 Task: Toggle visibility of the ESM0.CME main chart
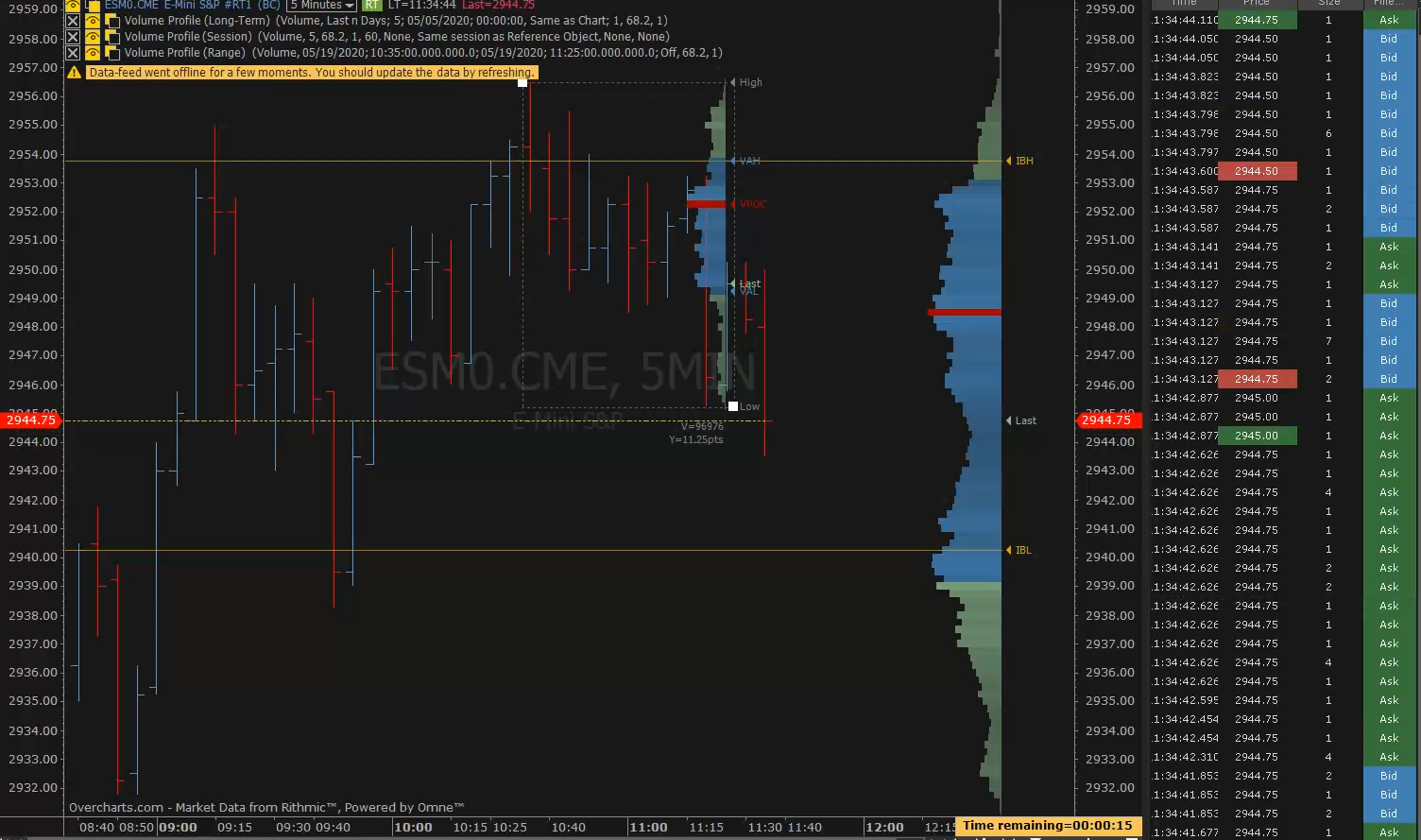pyautogui.click(x=73, y=5)
